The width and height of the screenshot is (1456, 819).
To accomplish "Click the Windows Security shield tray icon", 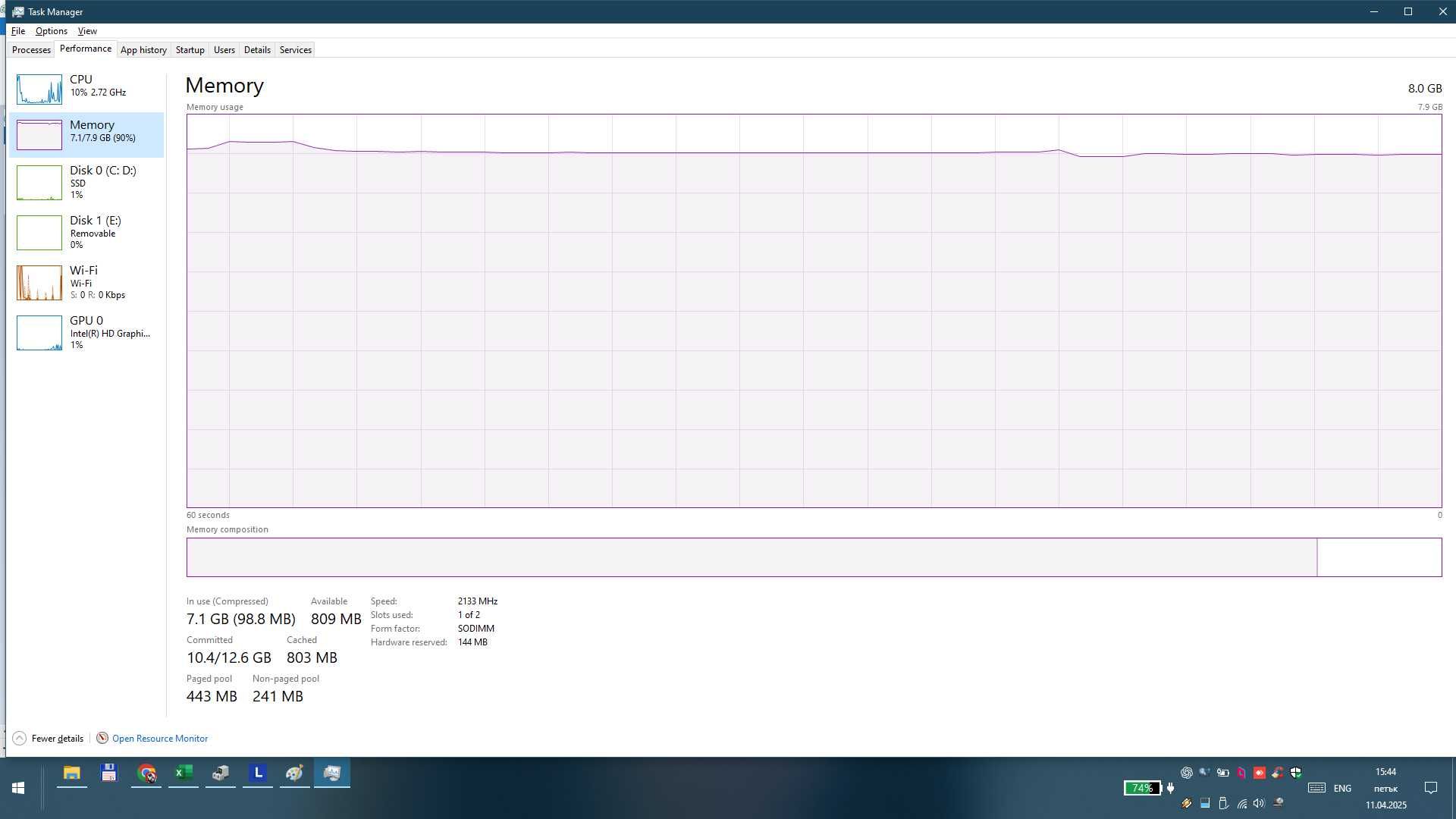I will pyautogui.click(x=1296, y=773).
